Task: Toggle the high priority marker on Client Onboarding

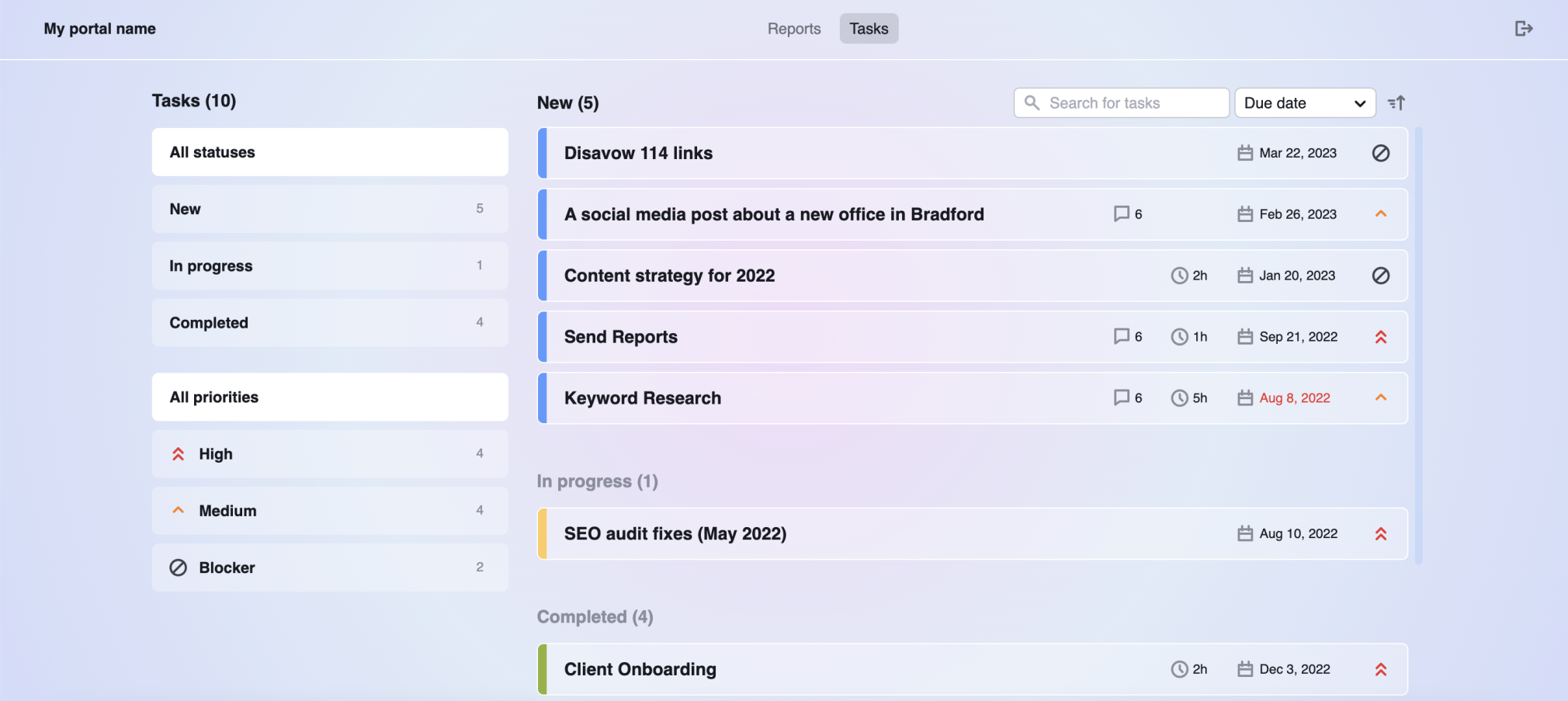Action: pyautogui.click(x=1381, y=668)
